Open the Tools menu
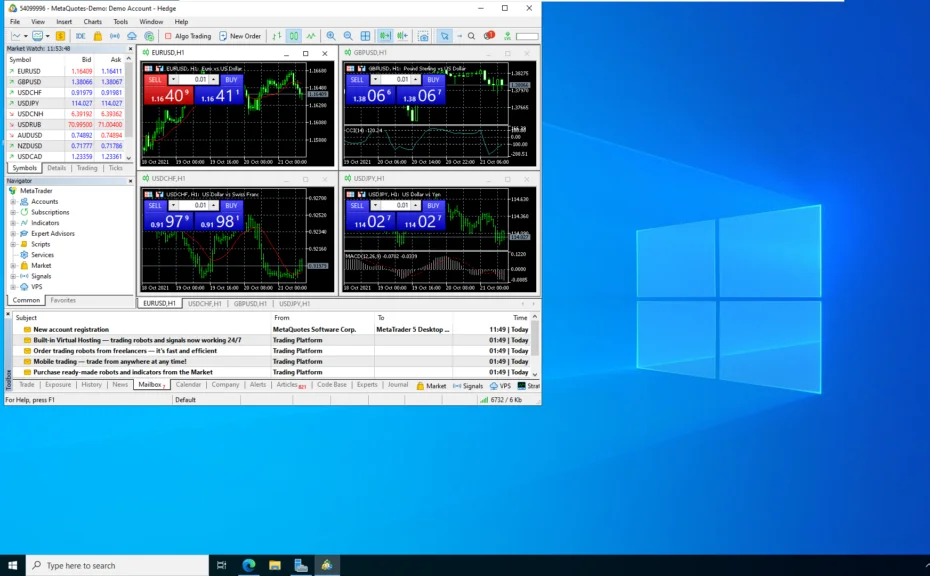This screenshot has width=930, height=576. [x=120, y=21]
